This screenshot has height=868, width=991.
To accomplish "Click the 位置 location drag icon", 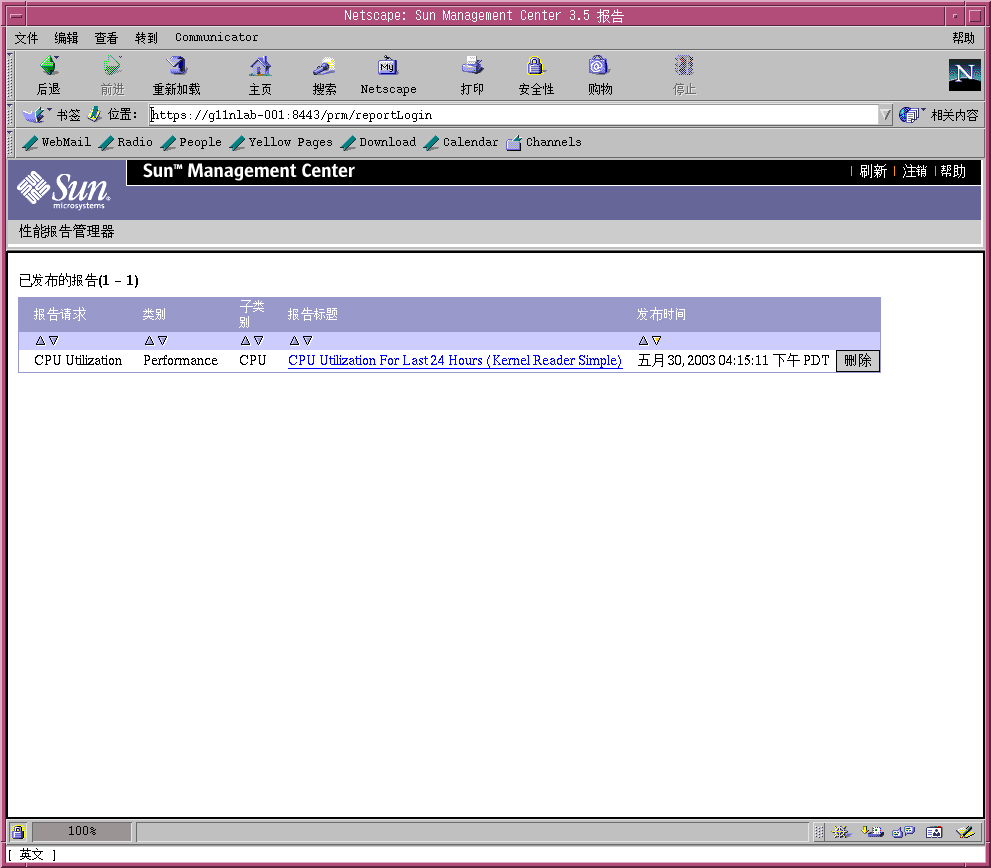I will (95, 114).
